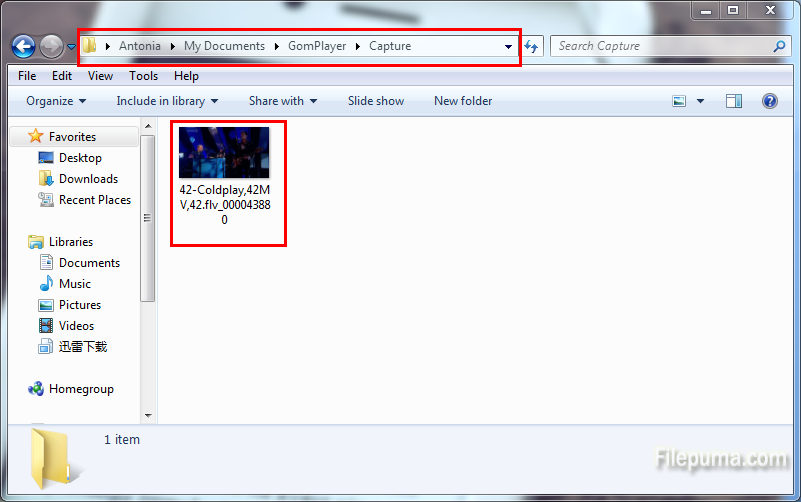
Task: Open the view options dropdown arrow
Action: point(700,101)
